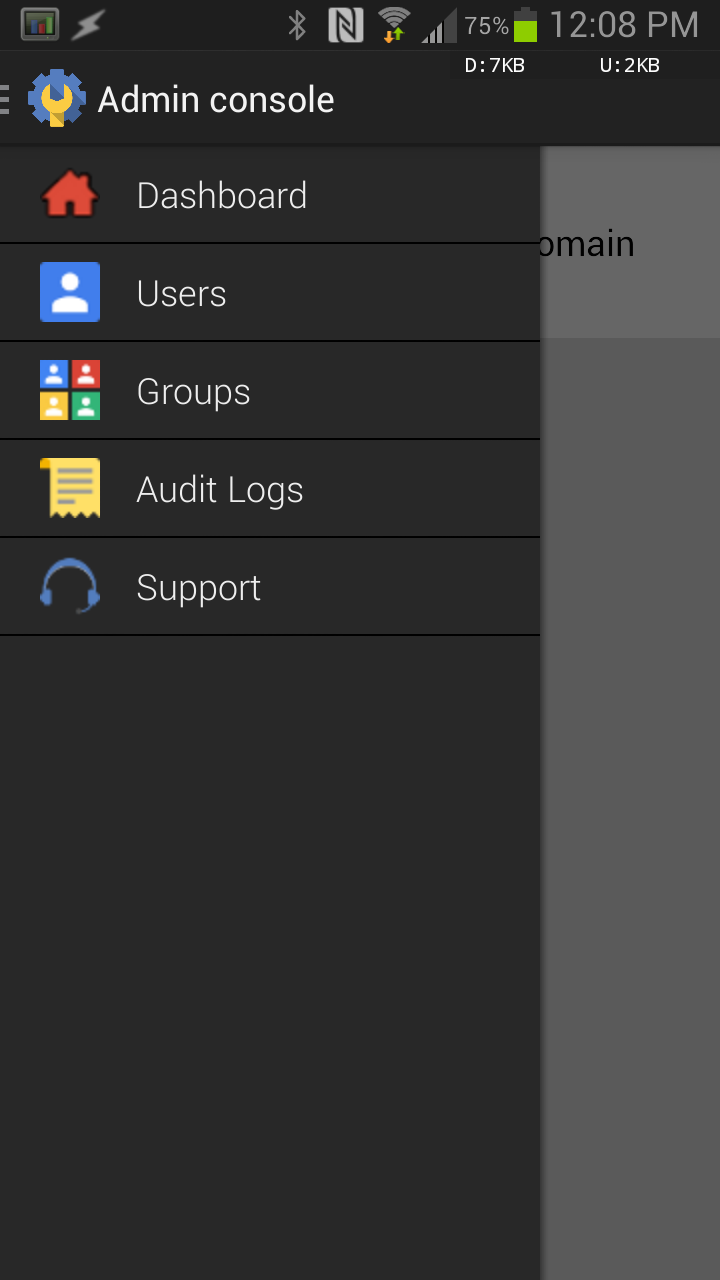The width and height of the screenshot is (720, 1280).
Task: Tap the blue headset Support icon
Action: point(70,586)
